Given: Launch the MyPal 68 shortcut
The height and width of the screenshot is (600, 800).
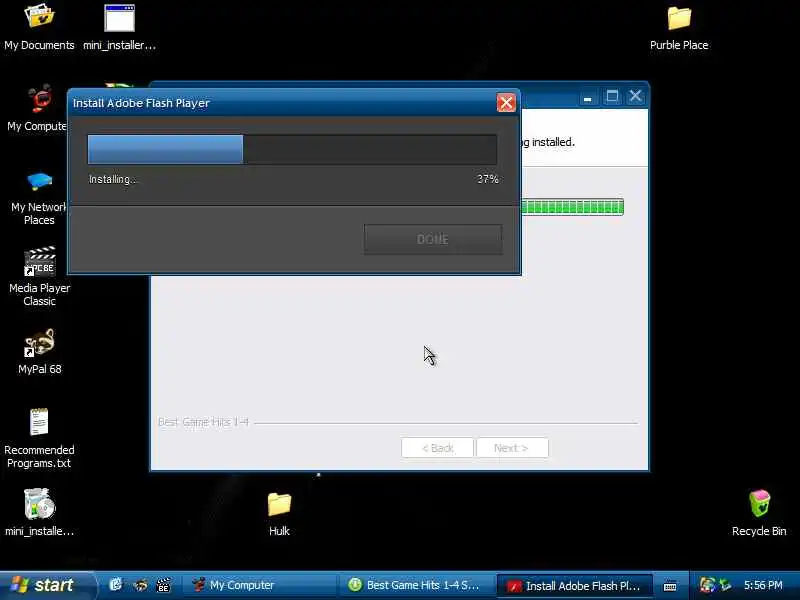Looking at the screenshot, I should (x=39, y=352).
